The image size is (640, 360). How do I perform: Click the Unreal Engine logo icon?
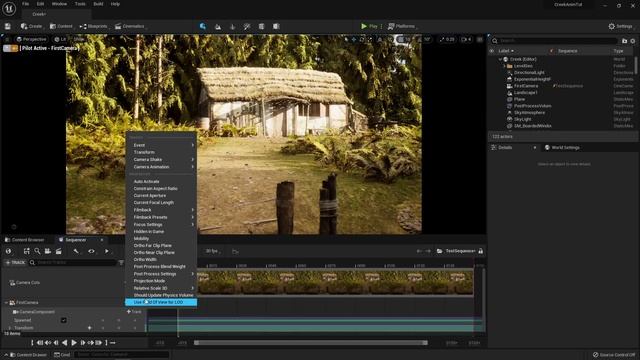[9, 8]
